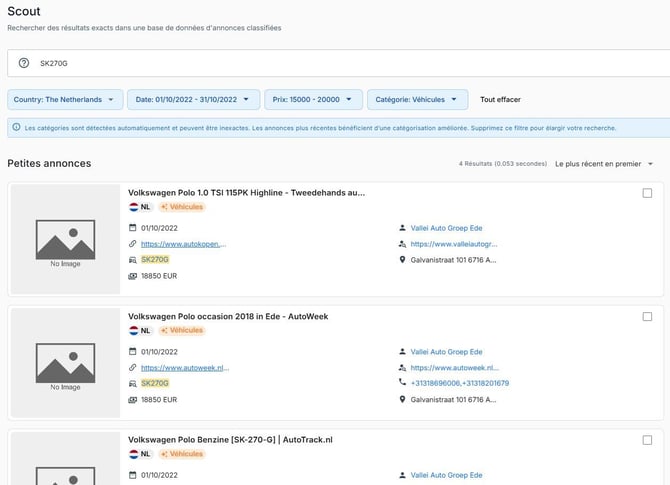Click the phone icon in the AutoWeek listing
Image resolution: width=670 pixels, height=485 pixels.
pyautogui.click(x=402, y=382)
